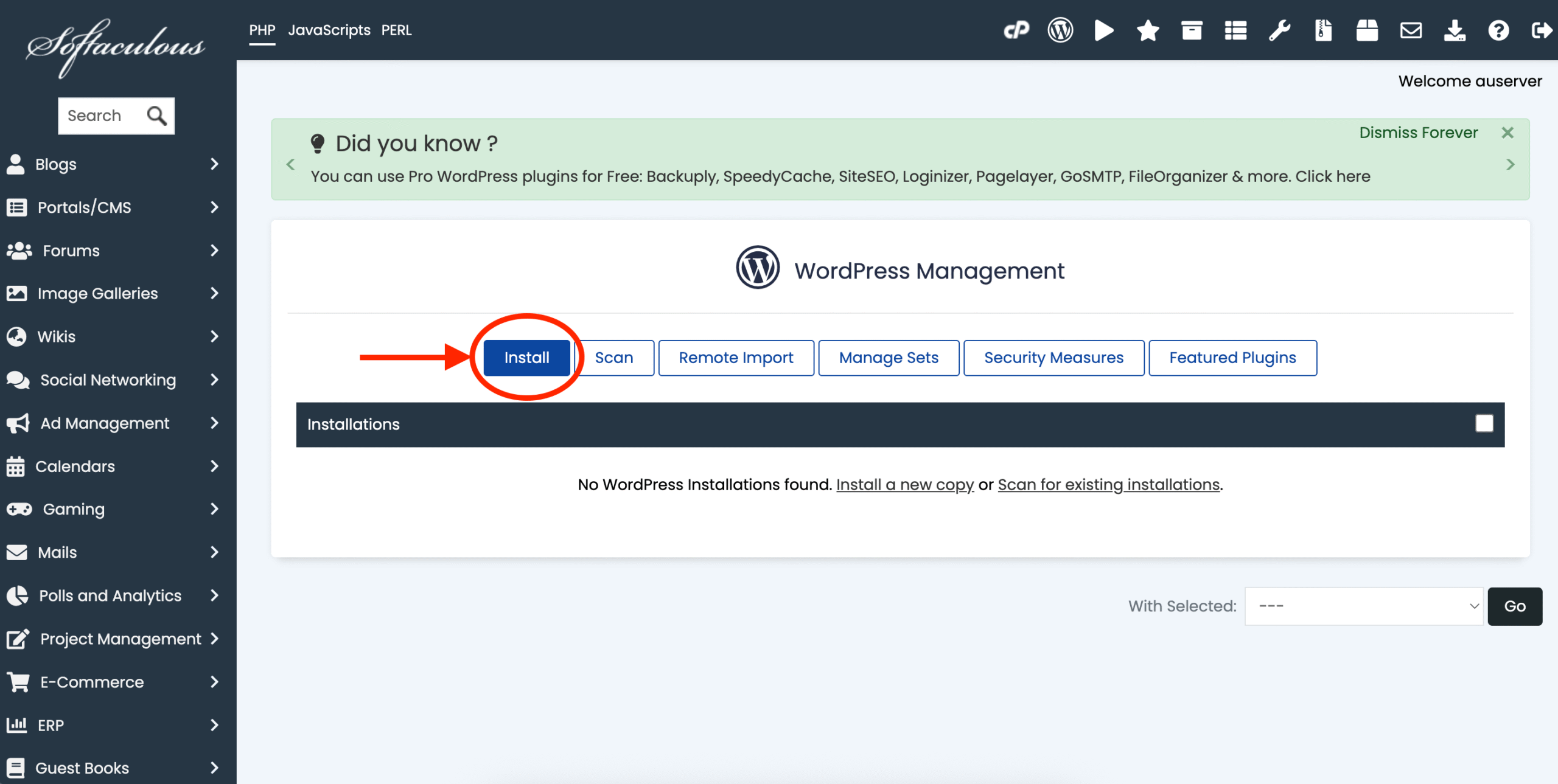1558x784 pixels.
Task: Click the Gaming controller icon
Action: (x=19, y=509)
